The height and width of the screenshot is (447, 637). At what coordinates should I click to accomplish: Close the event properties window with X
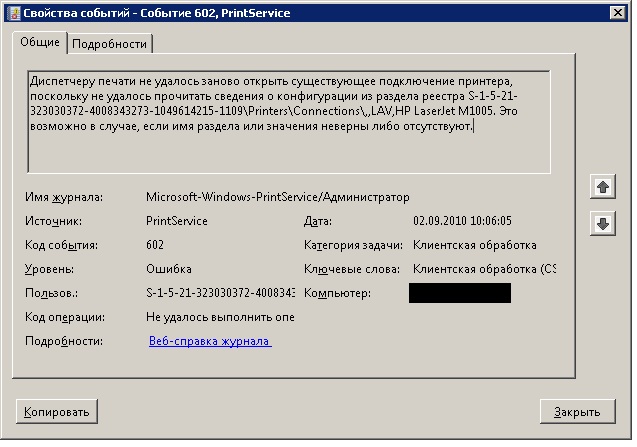click(618, 13)
